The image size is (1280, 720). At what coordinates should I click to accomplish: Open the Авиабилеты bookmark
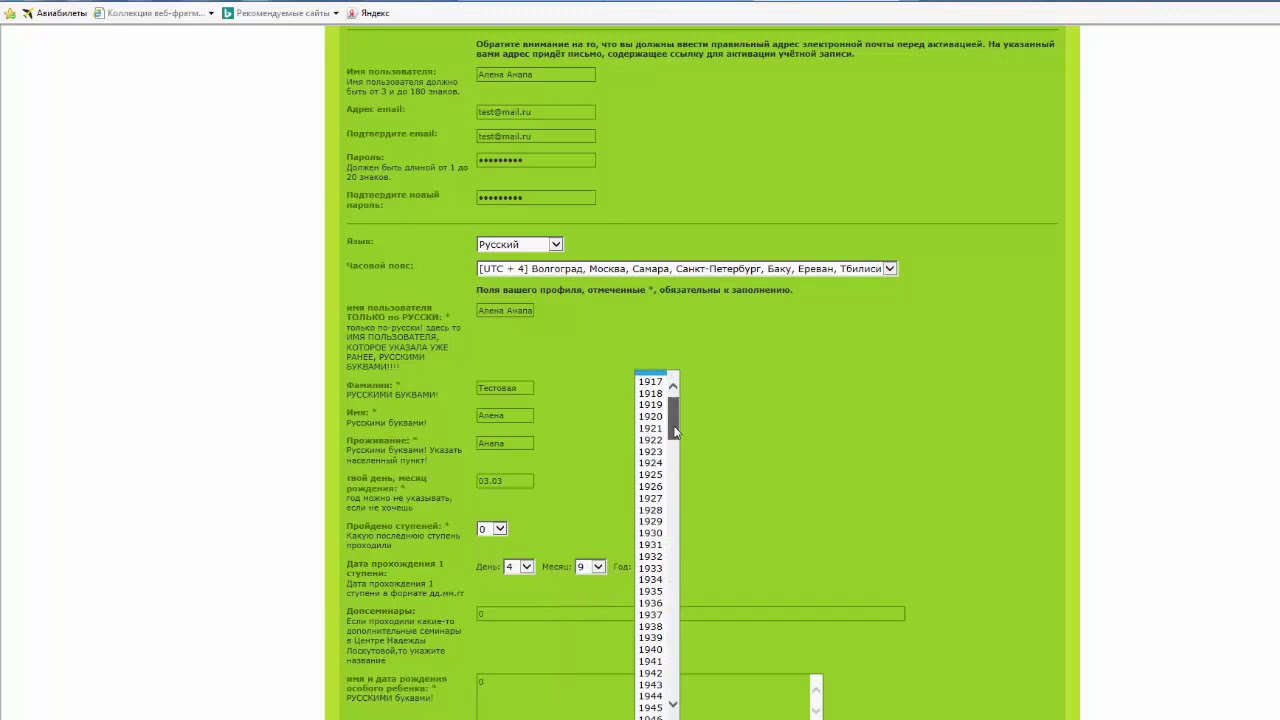tap(54, 13)
